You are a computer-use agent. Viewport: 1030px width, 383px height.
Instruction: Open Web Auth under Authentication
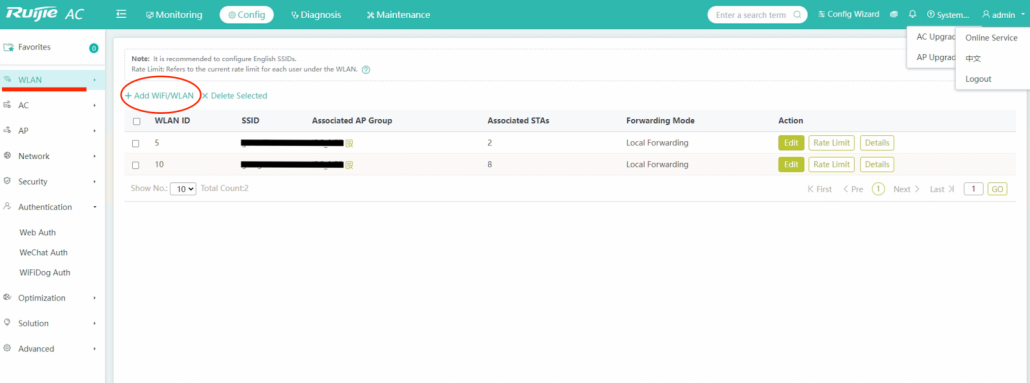(37, 233)
